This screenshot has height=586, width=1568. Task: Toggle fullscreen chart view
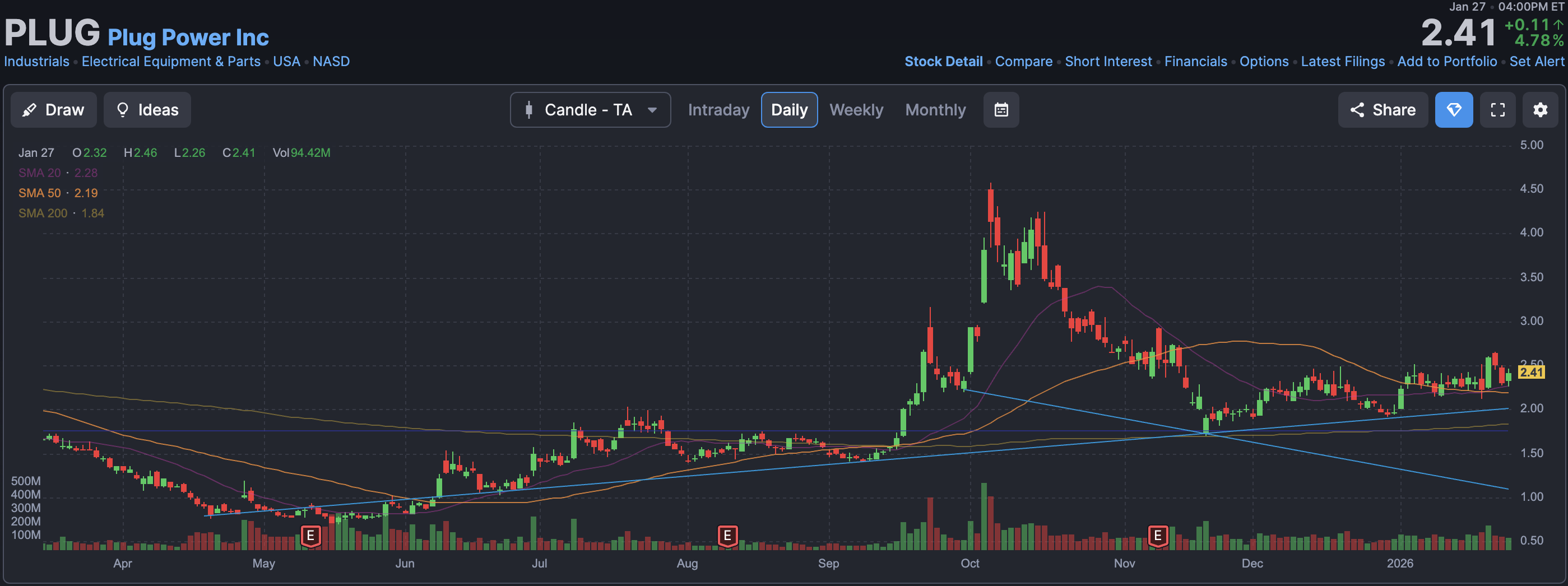(x=1497, y=110)
